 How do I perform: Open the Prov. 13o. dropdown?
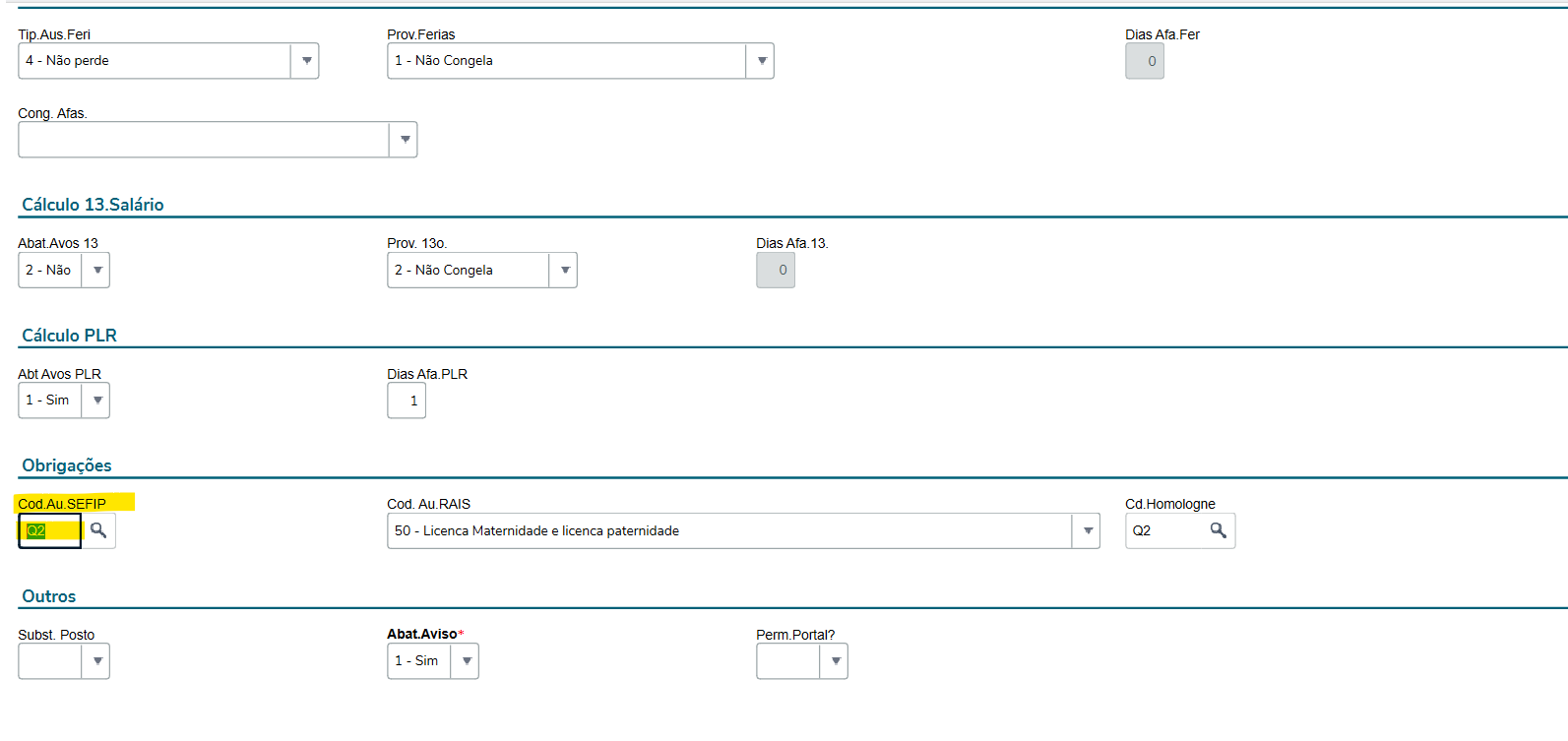pos(564,270)
